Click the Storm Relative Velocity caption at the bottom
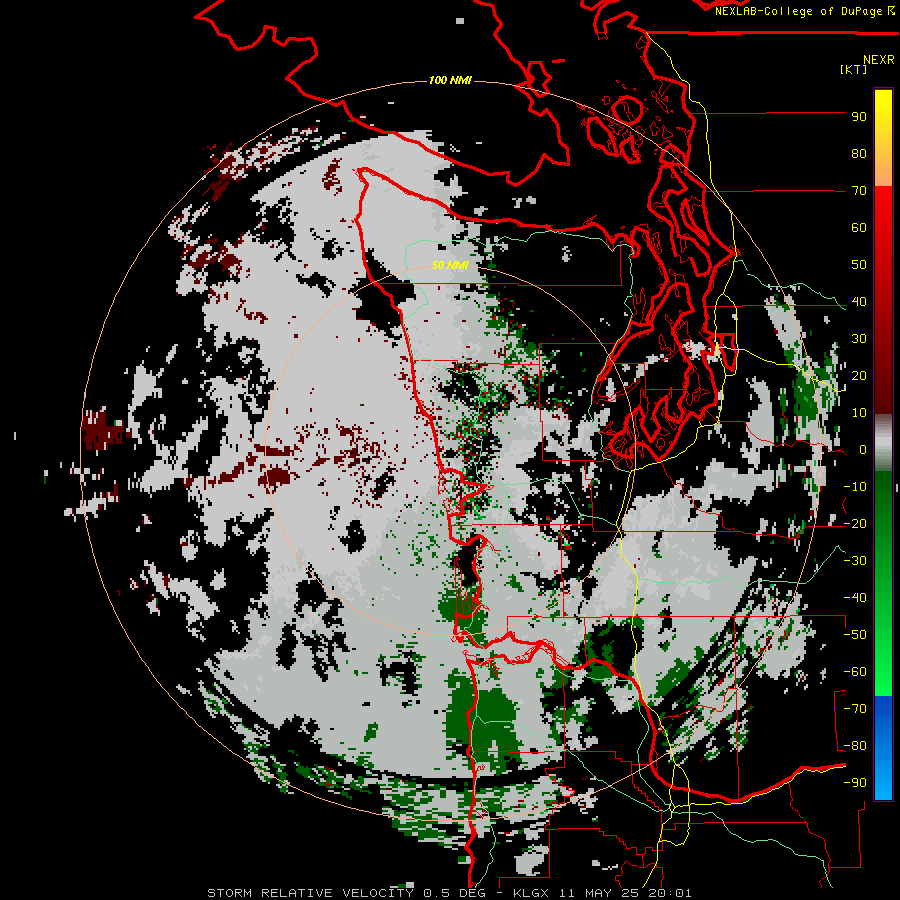900x900 pixels. (x=449, y=893)
